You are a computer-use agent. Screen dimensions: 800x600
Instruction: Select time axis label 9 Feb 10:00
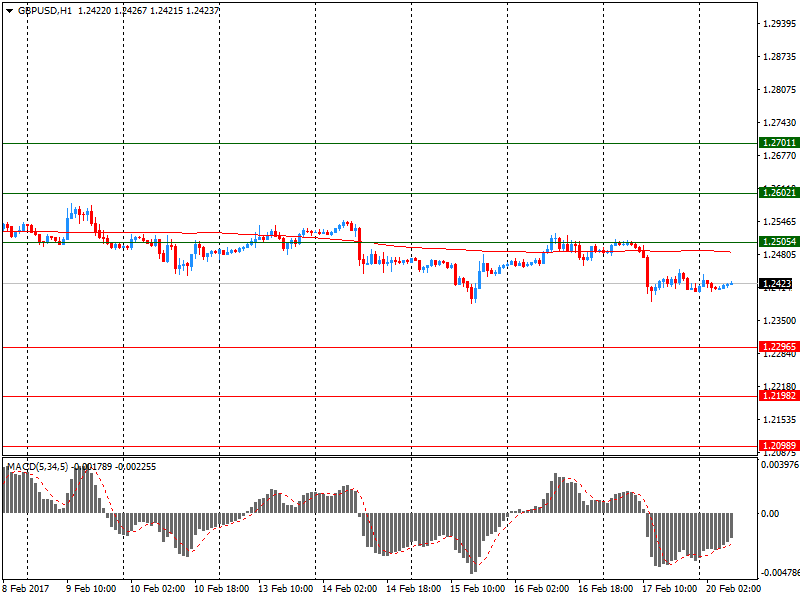(x=91, y=589)
